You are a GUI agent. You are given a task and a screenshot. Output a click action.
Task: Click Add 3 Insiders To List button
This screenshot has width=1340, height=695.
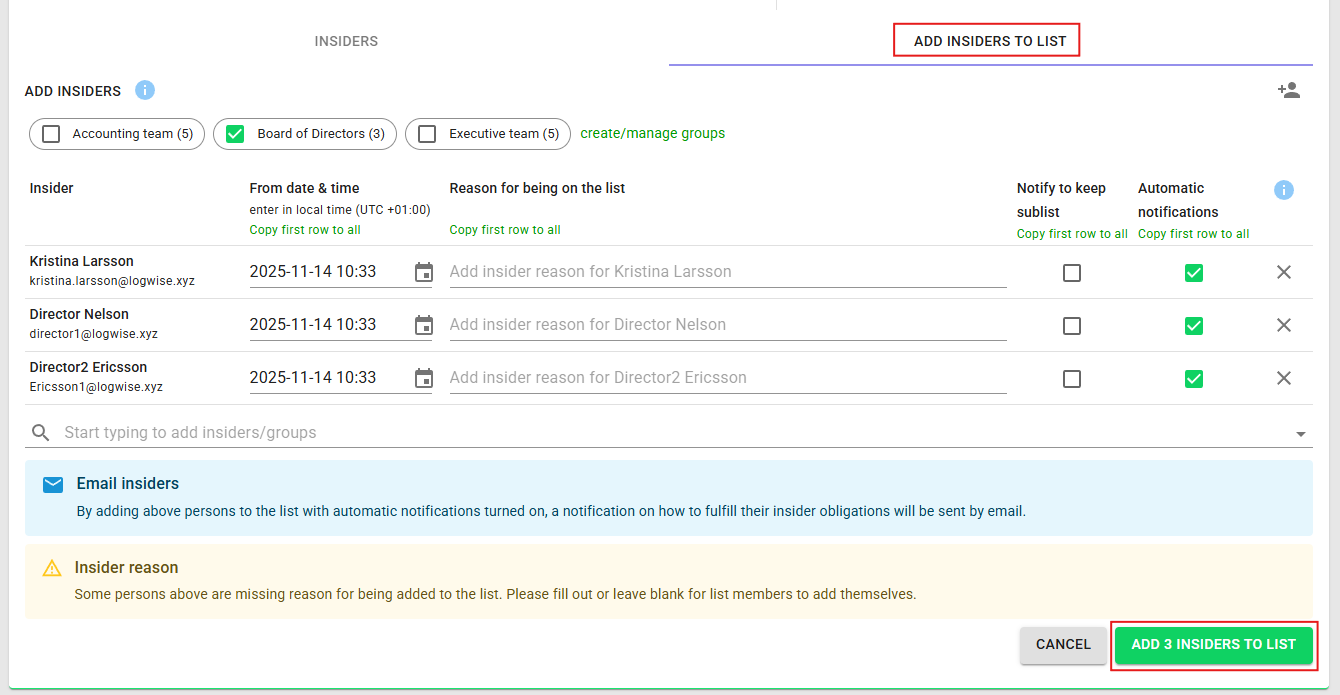click(1213, 645)
